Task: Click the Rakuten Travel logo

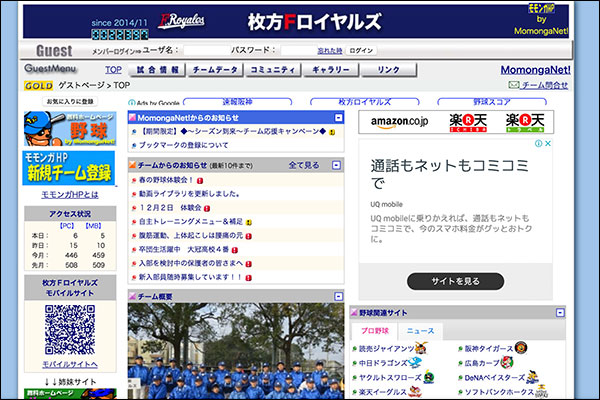Action: (x=526, y=122)
